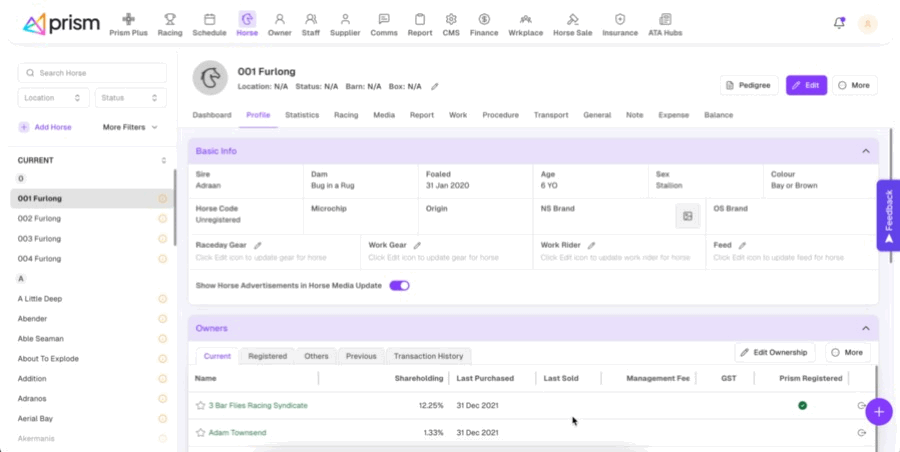The image size is (900, 452).
Task: Click the pencil icon next to Raceday Gear
Action: pos(258,245)
